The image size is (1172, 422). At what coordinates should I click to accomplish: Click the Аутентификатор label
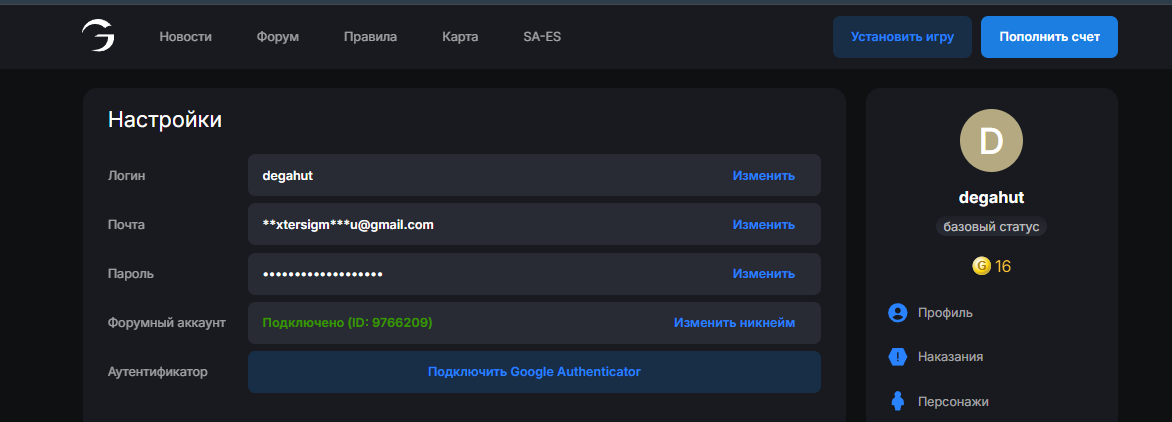tap(158, 372)
